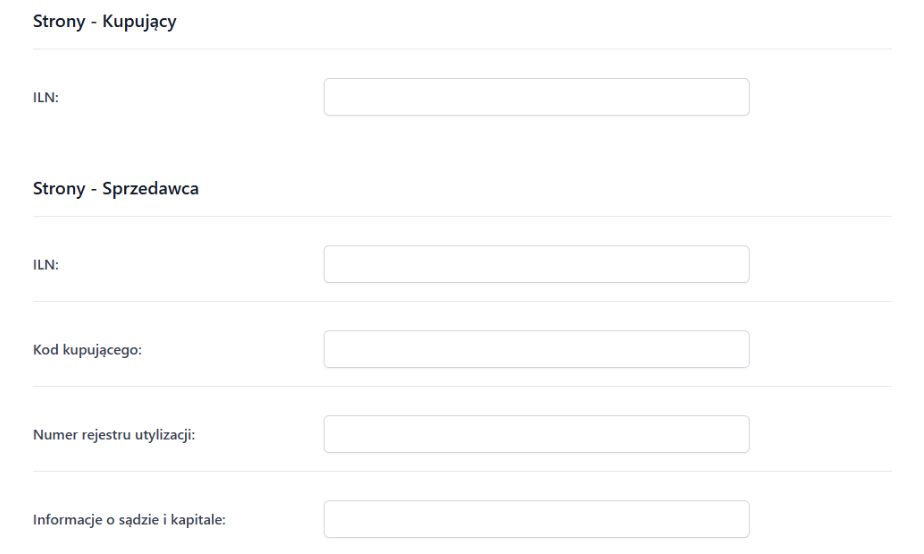Select the buyer code text box
Screen dimensions: 924x554
pos(536,349)
